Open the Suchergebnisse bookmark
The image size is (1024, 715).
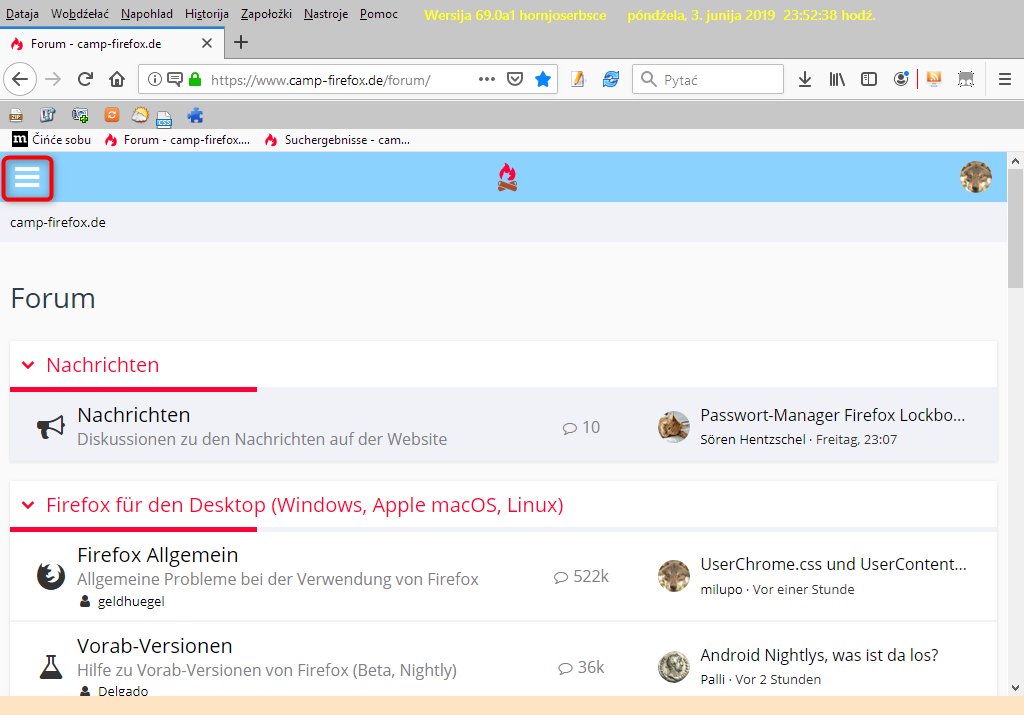click(338, 140)
